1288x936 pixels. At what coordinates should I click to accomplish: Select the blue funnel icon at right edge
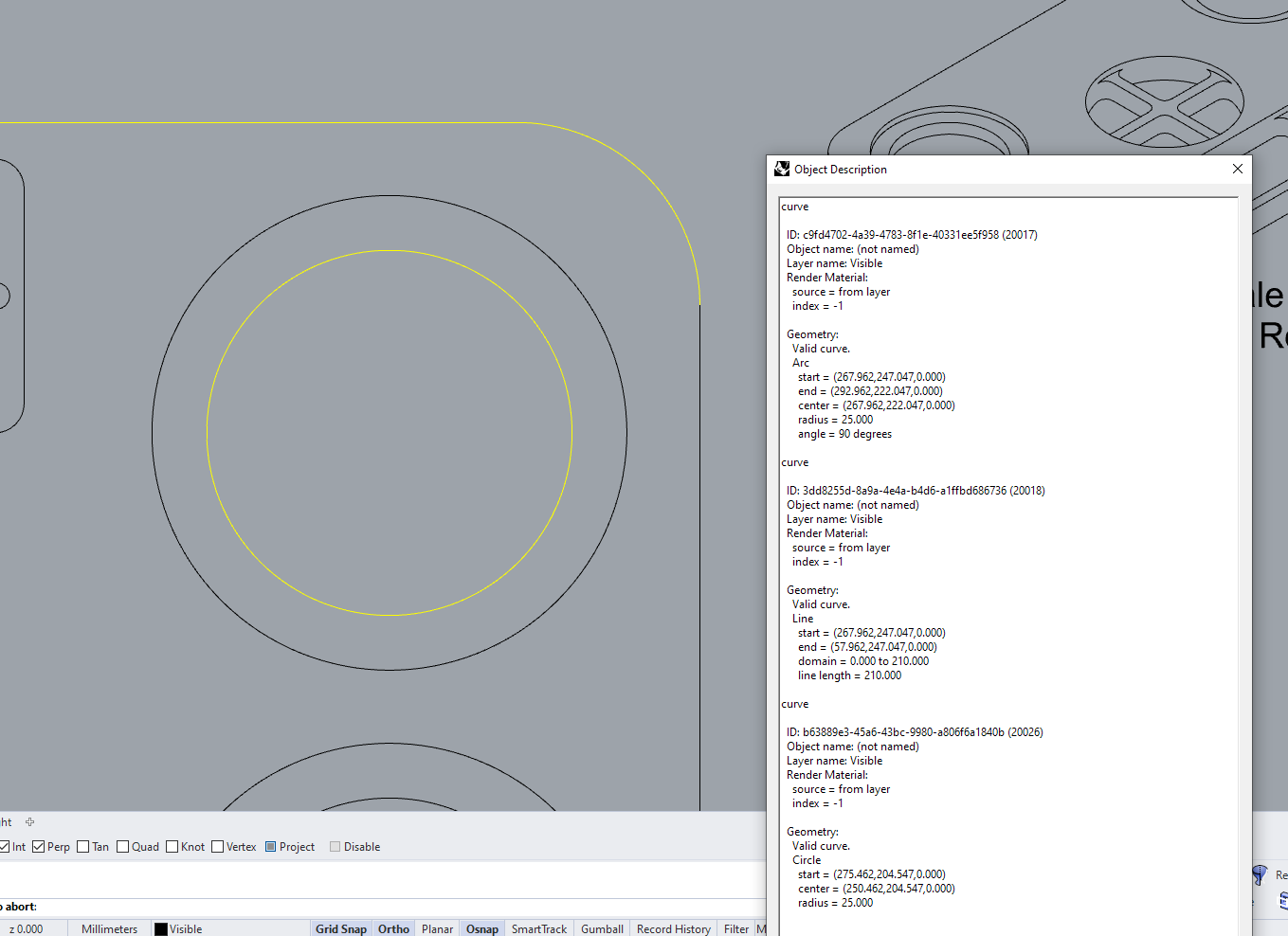[x=1261, y=875]
